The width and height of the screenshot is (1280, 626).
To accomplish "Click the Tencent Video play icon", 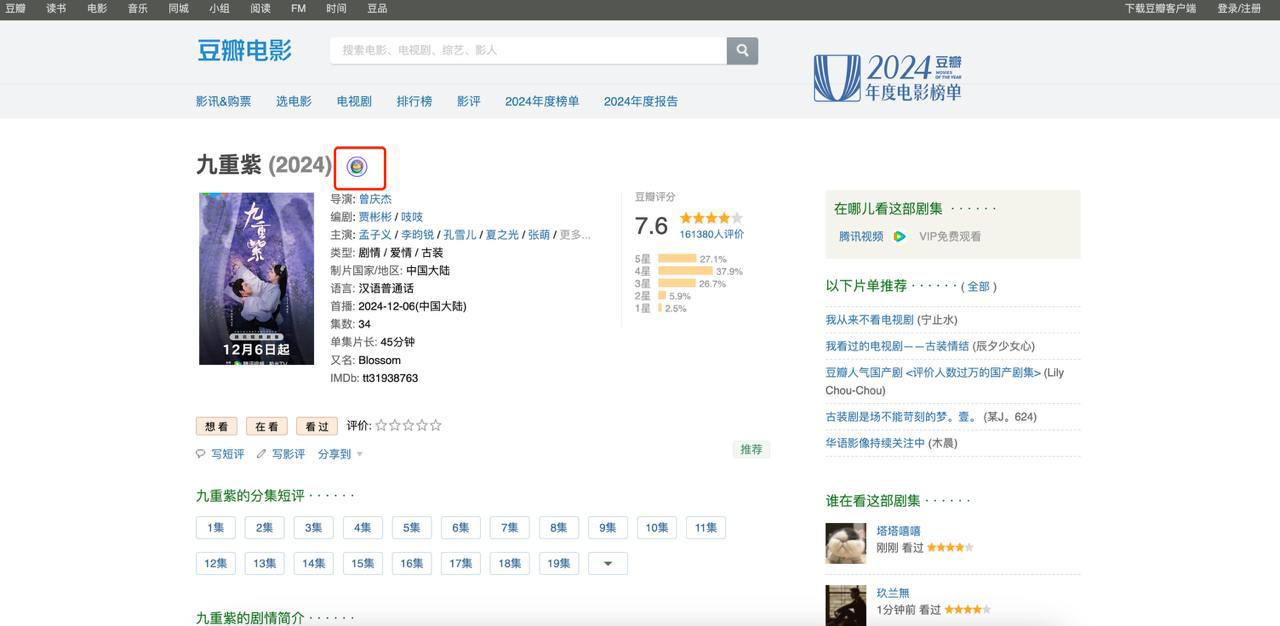I will pyautogui.click(x=899, y=237).
